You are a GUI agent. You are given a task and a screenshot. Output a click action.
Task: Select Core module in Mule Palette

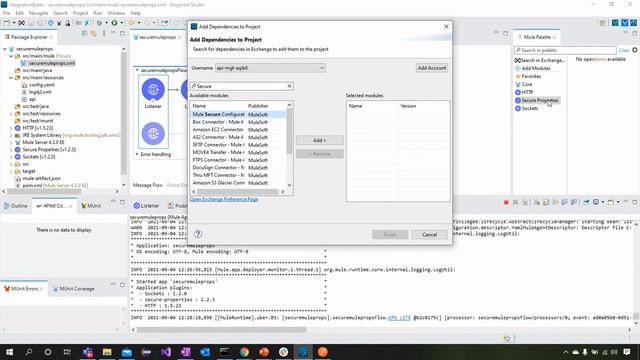(524, 84)
